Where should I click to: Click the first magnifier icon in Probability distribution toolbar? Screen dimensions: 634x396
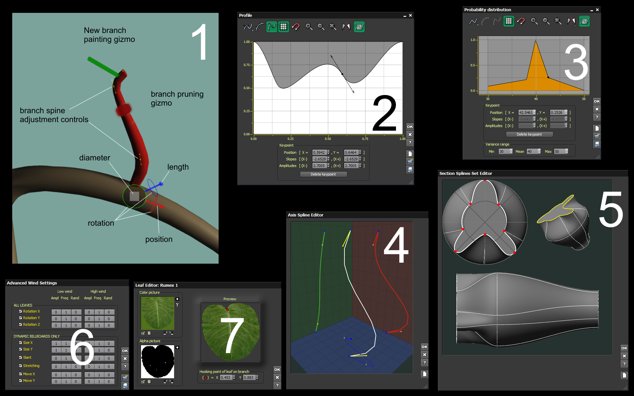pos(534,21)
